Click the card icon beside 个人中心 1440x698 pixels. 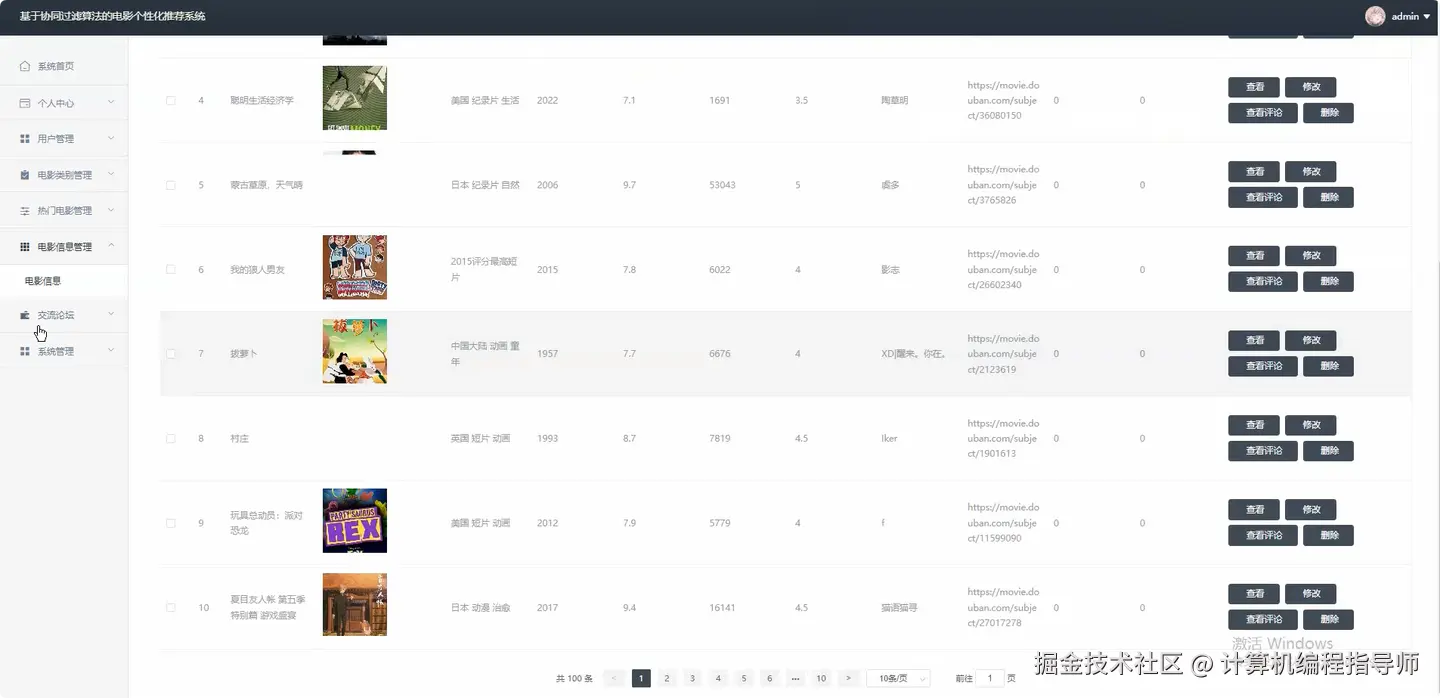pos(25,103)
